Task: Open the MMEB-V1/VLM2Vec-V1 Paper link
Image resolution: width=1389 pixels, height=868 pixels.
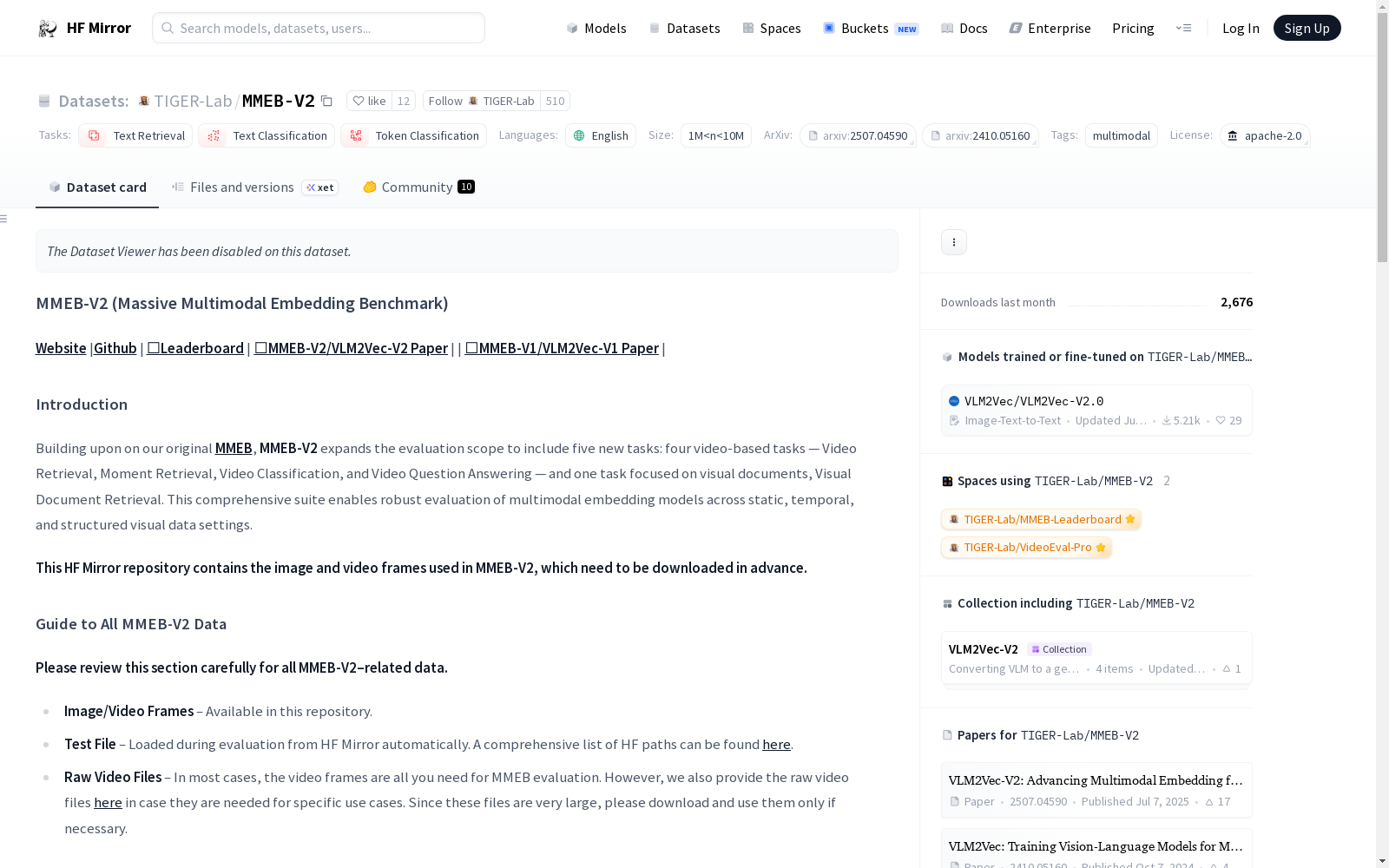Action: pyautogui.click(x=562, y=348)
